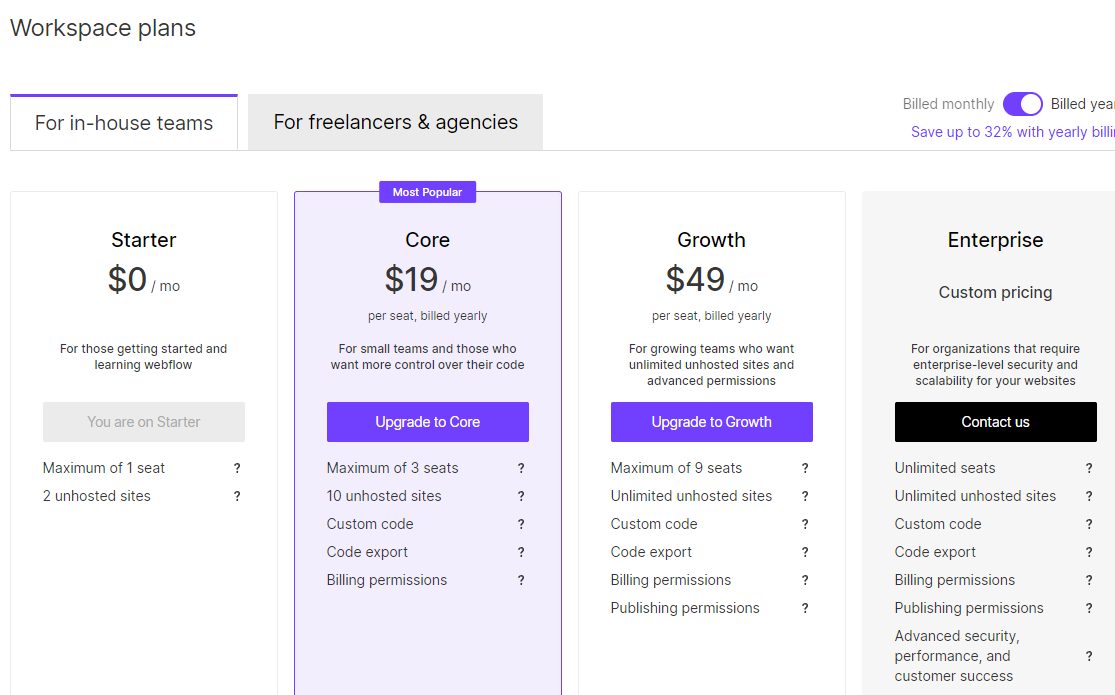Click question mark beside Growth Billing permissions
1115x695 pixels.
click(x=805, y=580)
